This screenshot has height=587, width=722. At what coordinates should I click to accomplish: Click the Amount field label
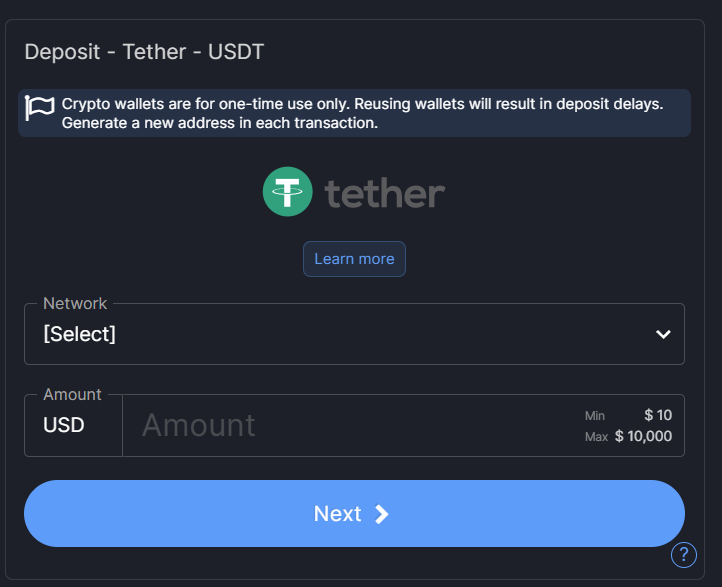[72, 394]
